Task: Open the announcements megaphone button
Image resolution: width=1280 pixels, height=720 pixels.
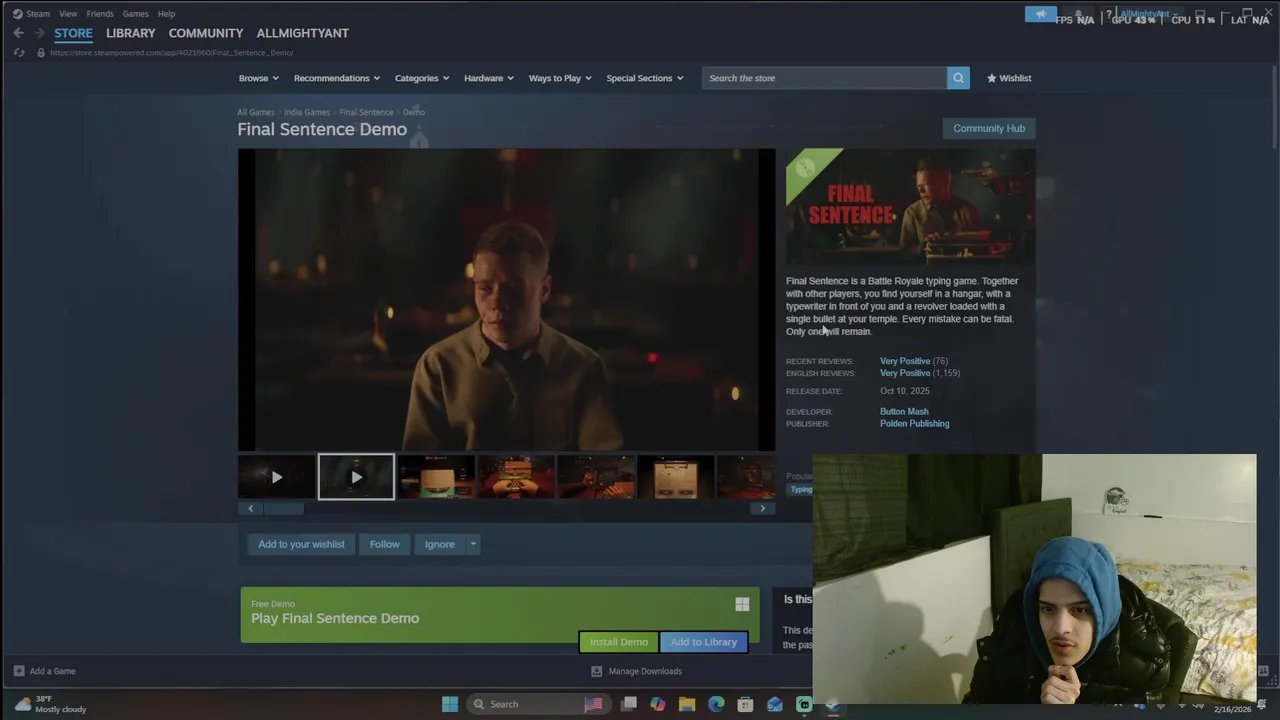Action: point(1041,14)
